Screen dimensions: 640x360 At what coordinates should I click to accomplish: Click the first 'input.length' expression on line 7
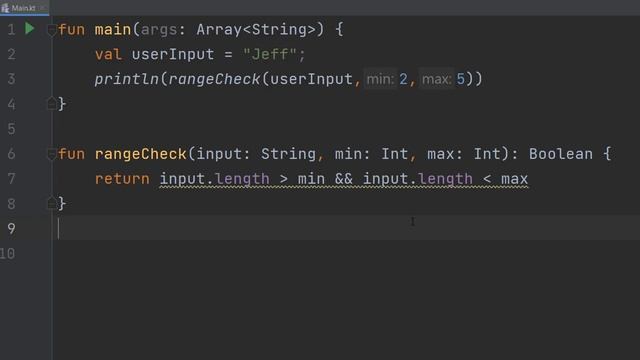coord(214,179)
